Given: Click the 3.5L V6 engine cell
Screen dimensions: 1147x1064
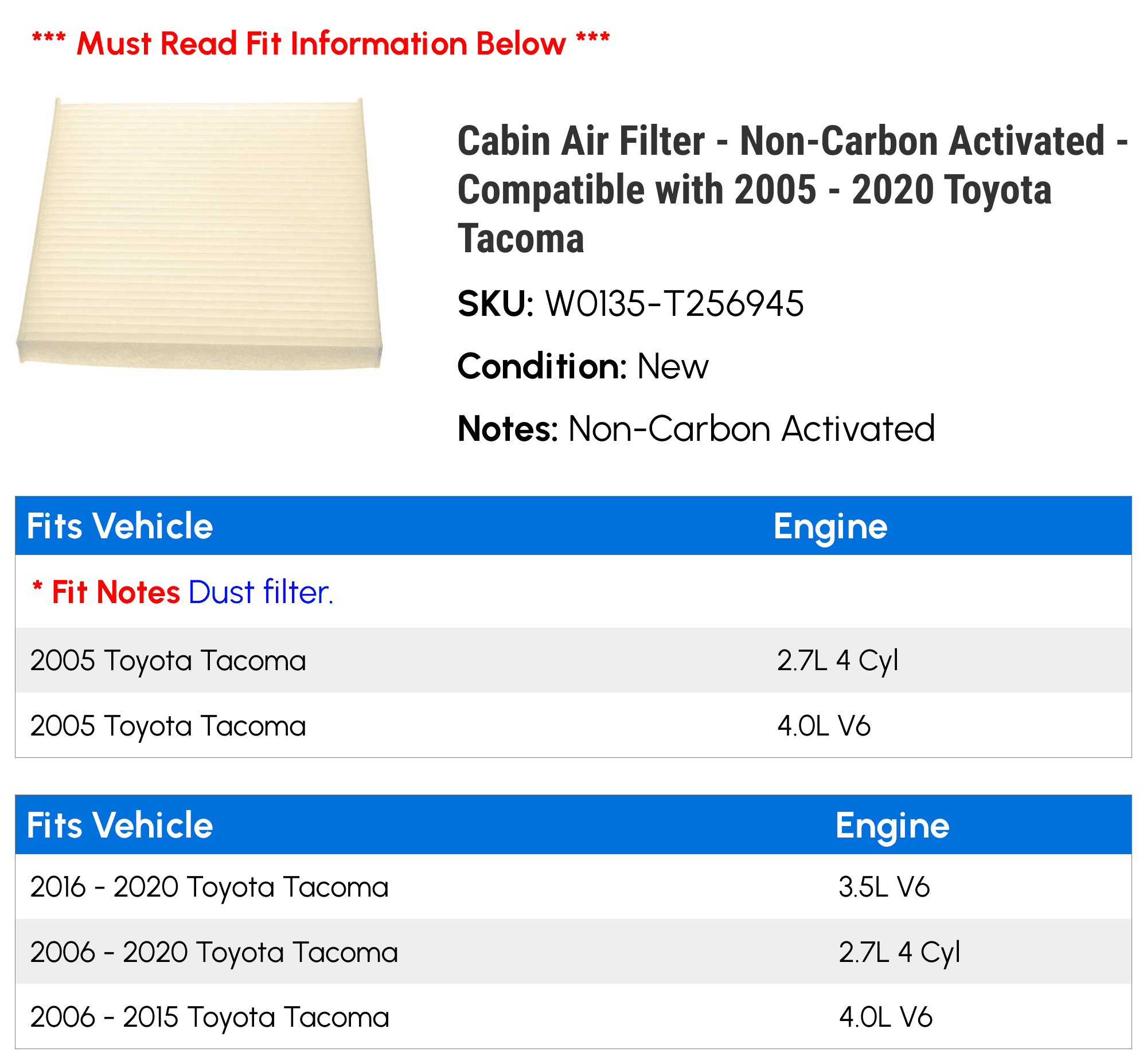Looking at the screenshot, I should 884,887.
